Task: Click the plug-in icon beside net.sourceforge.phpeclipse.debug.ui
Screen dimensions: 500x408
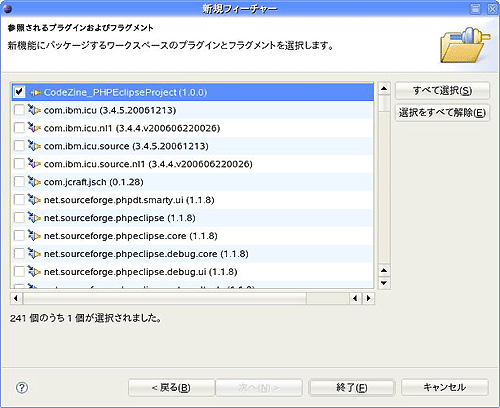Action: click(x=34, y=272)
